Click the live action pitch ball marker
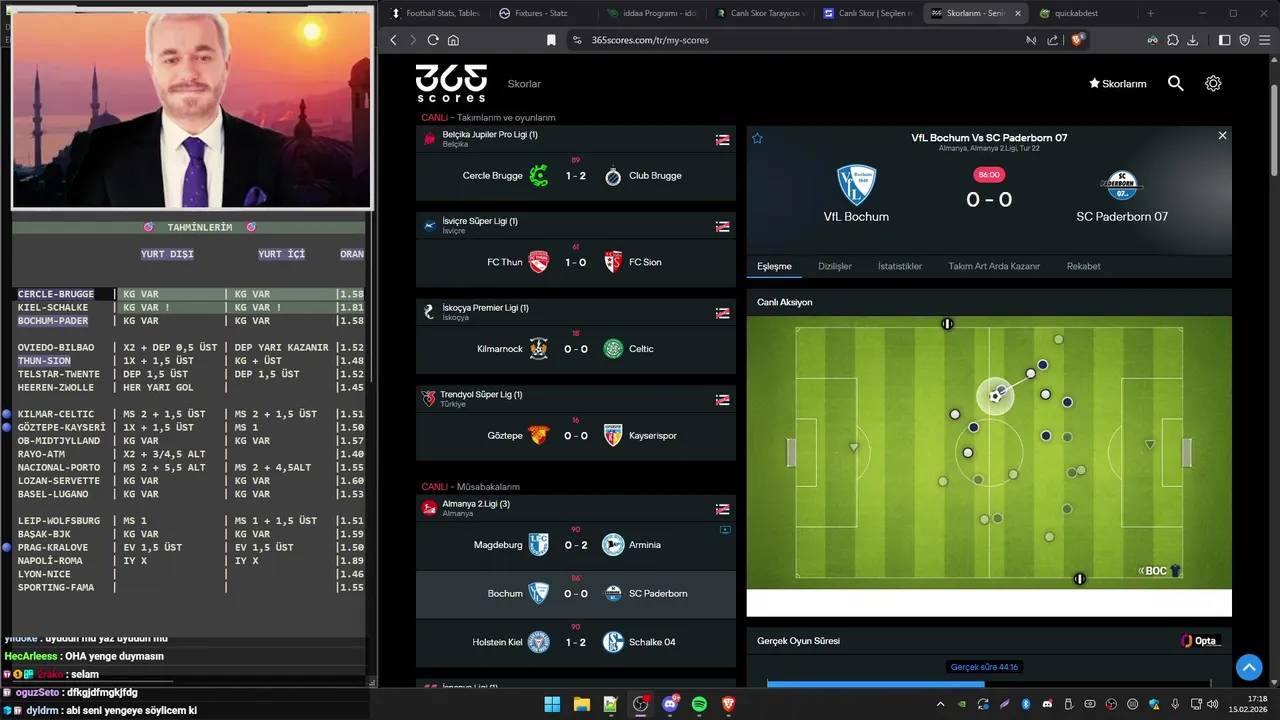The height and width of the screenshot is (720, 1280). tap(995, 396)
